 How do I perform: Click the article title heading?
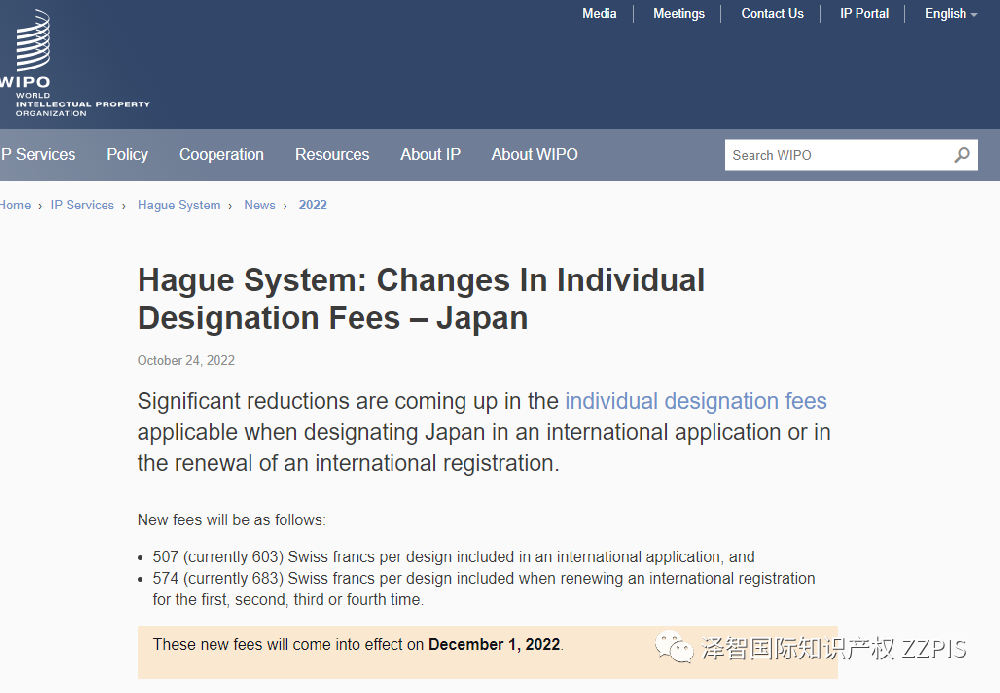click(x=422, y=299)
